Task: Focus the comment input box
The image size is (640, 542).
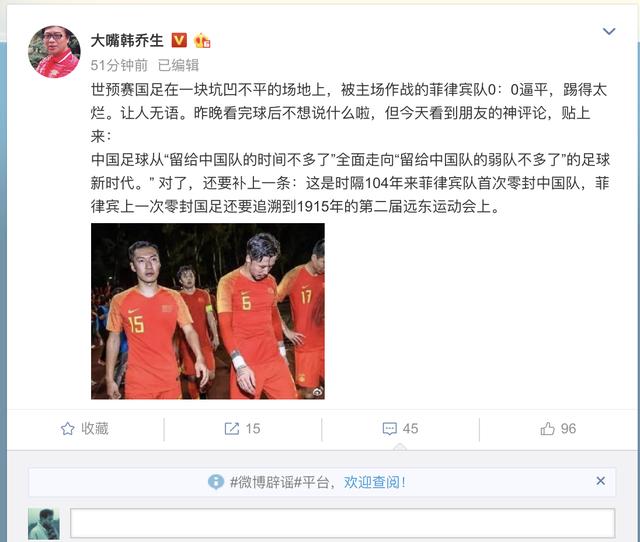Action: pos(342,523)
